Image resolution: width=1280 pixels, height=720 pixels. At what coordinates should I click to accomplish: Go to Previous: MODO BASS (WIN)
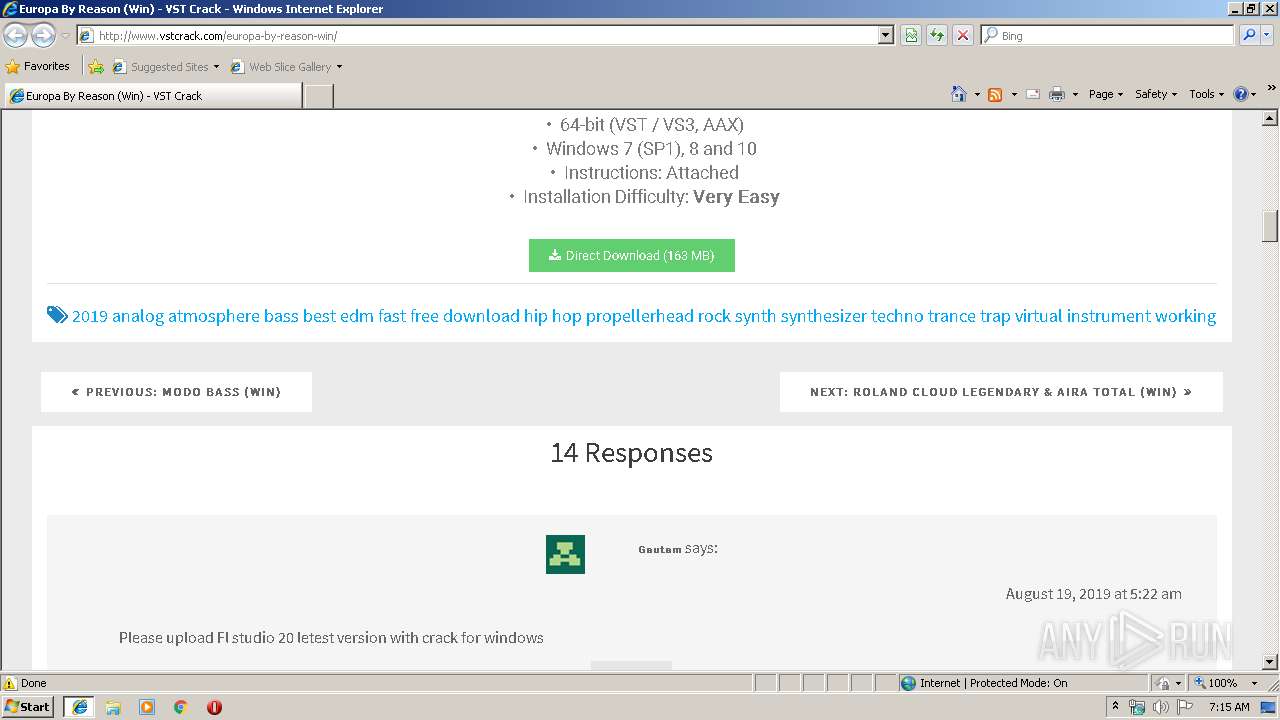pyautogui.click(x=176, y=392)
